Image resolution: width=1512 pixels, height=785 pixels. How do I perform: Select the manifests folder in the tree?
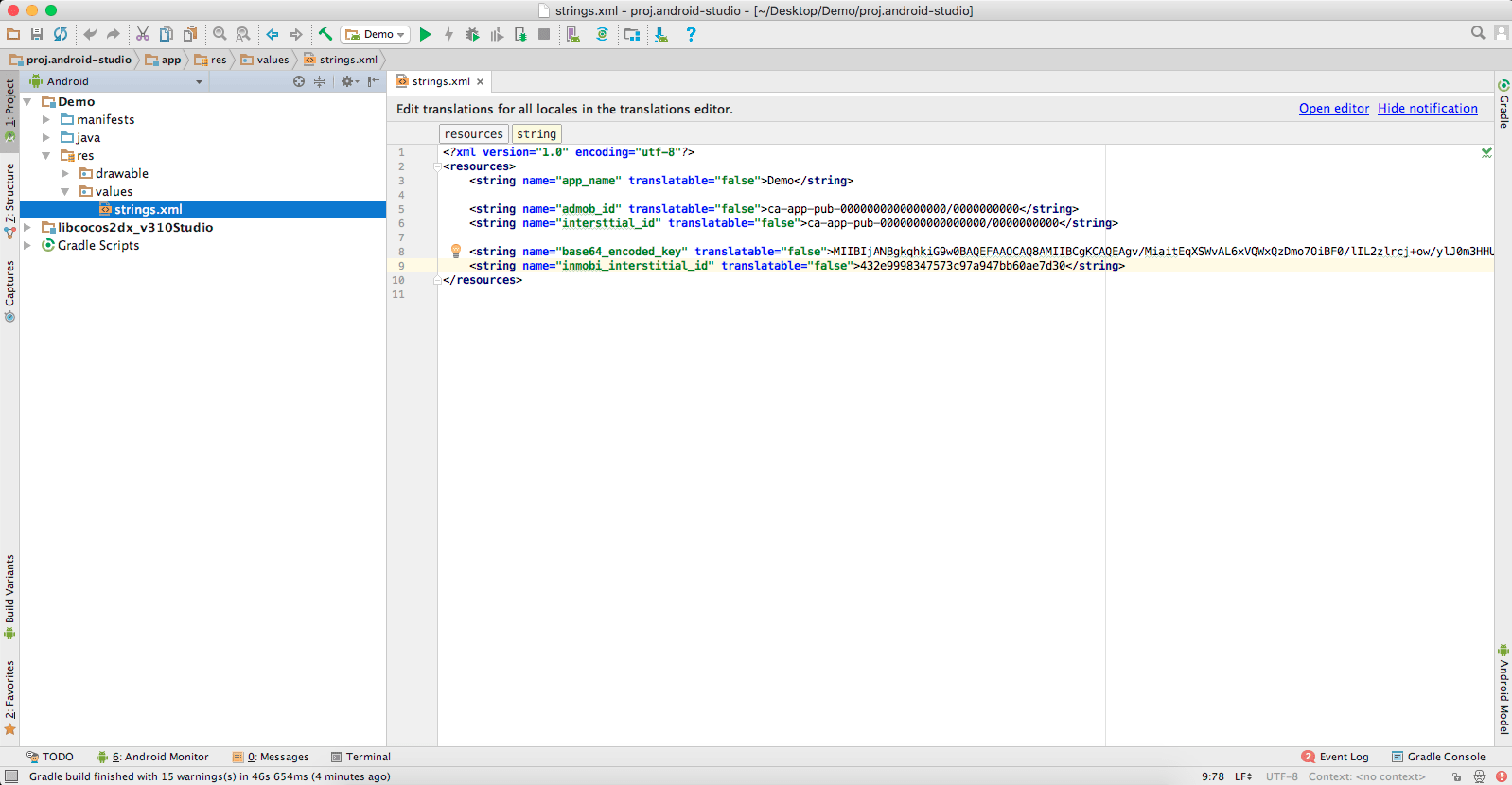tap(105, 119)
